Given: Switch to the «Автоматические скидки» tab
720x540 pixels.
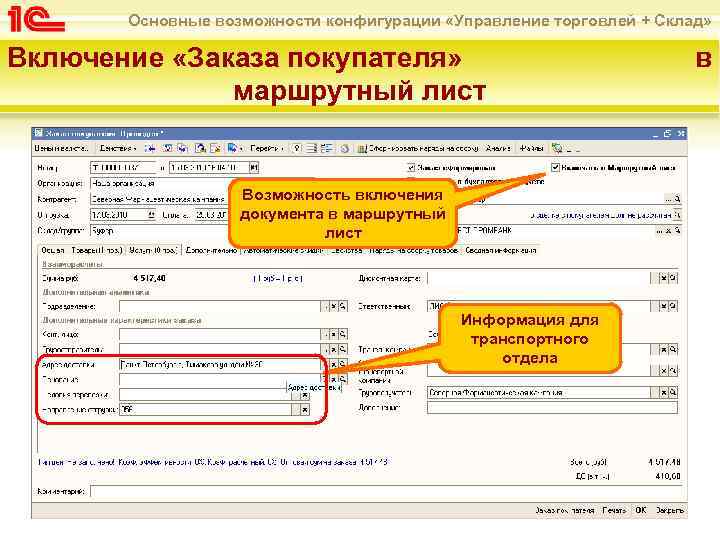Looking at the screenshot, I should (x=283, y=250).
